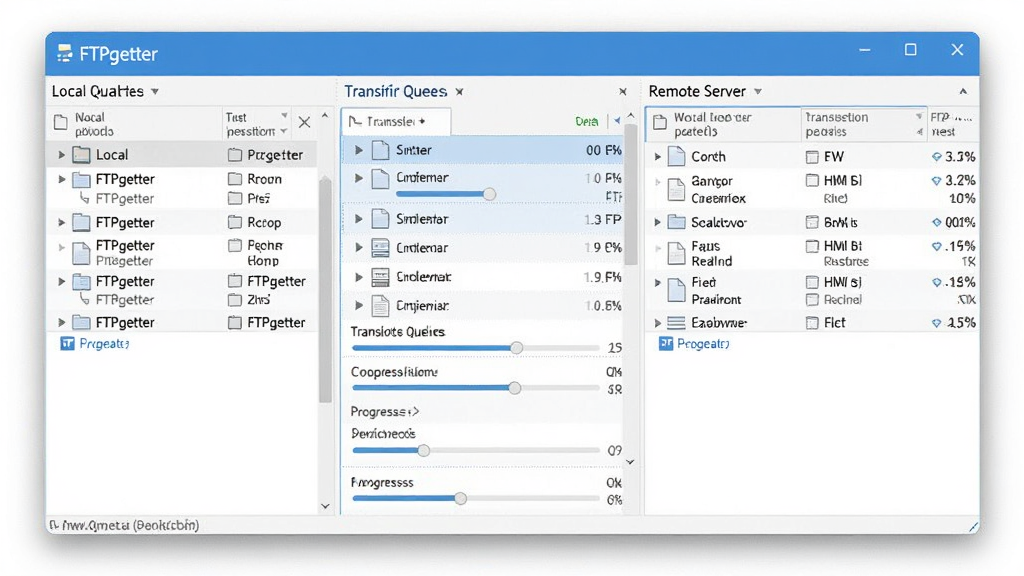The width and height of the screenshot is (1024, 576).
Task: Toggle the Flet checkbox
Action: [812, 323]
